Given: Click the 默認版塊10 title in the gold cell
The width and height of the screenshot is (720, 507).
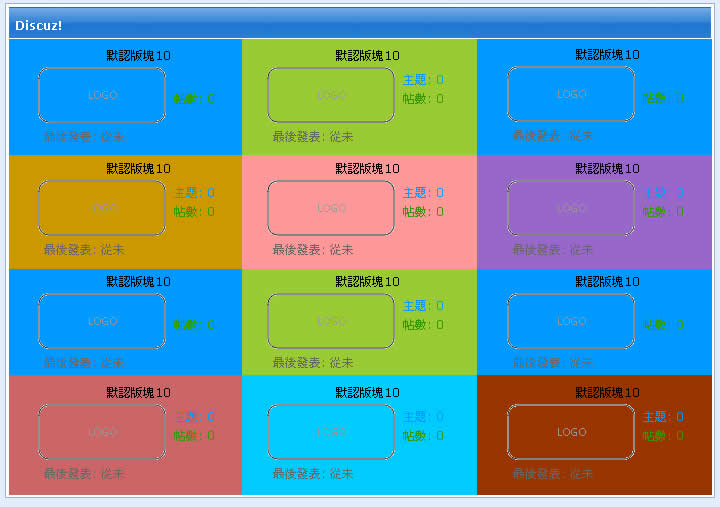Looking at the screenshot, I should click(138, 168).
